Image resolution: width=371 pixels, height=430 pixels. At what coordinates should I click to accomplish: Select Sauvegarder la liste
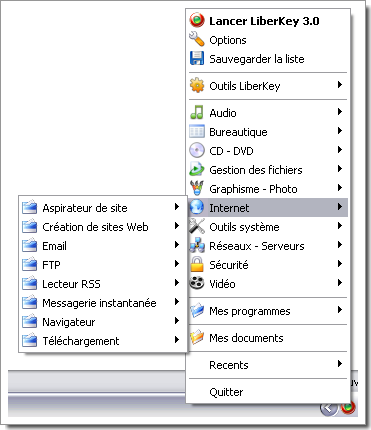pos(257,59)
